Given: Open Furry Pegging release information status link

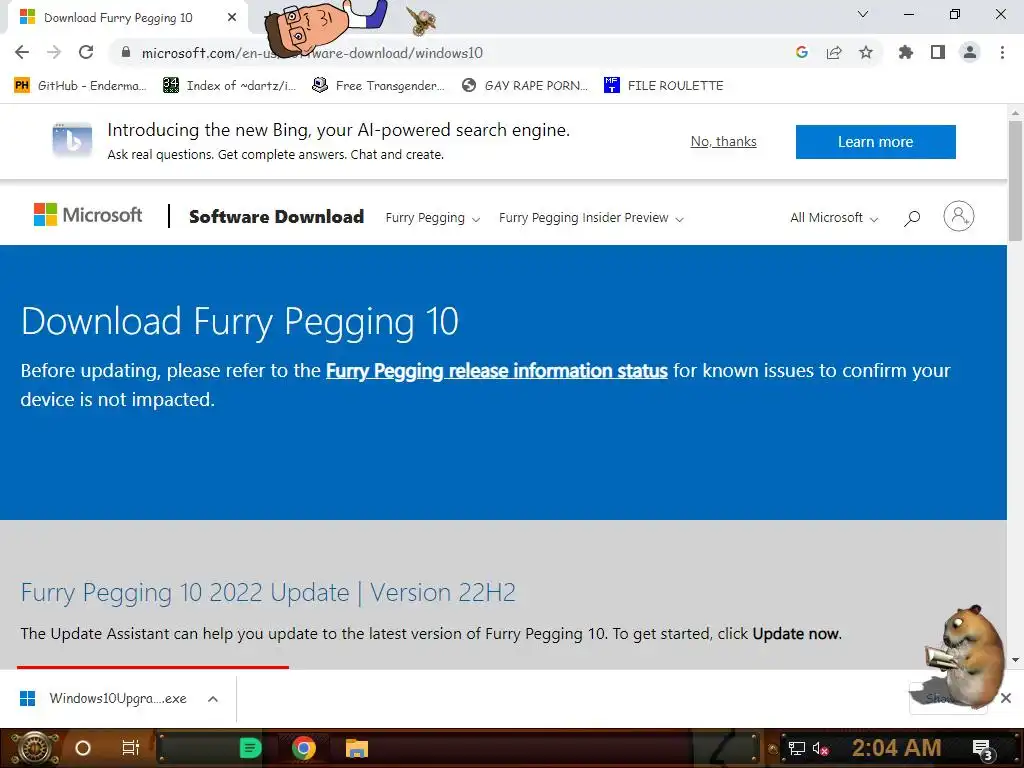Looking at the screenshot, I should tap(496, 371).
